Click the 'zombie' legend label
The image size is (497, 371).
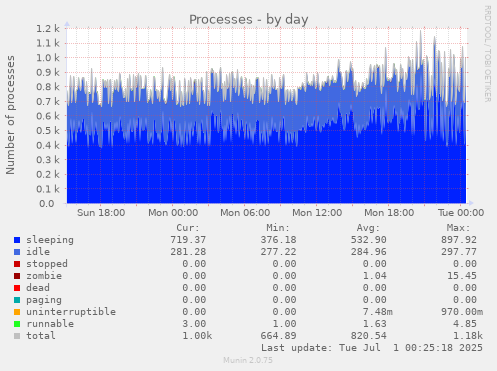pos(44,276)
